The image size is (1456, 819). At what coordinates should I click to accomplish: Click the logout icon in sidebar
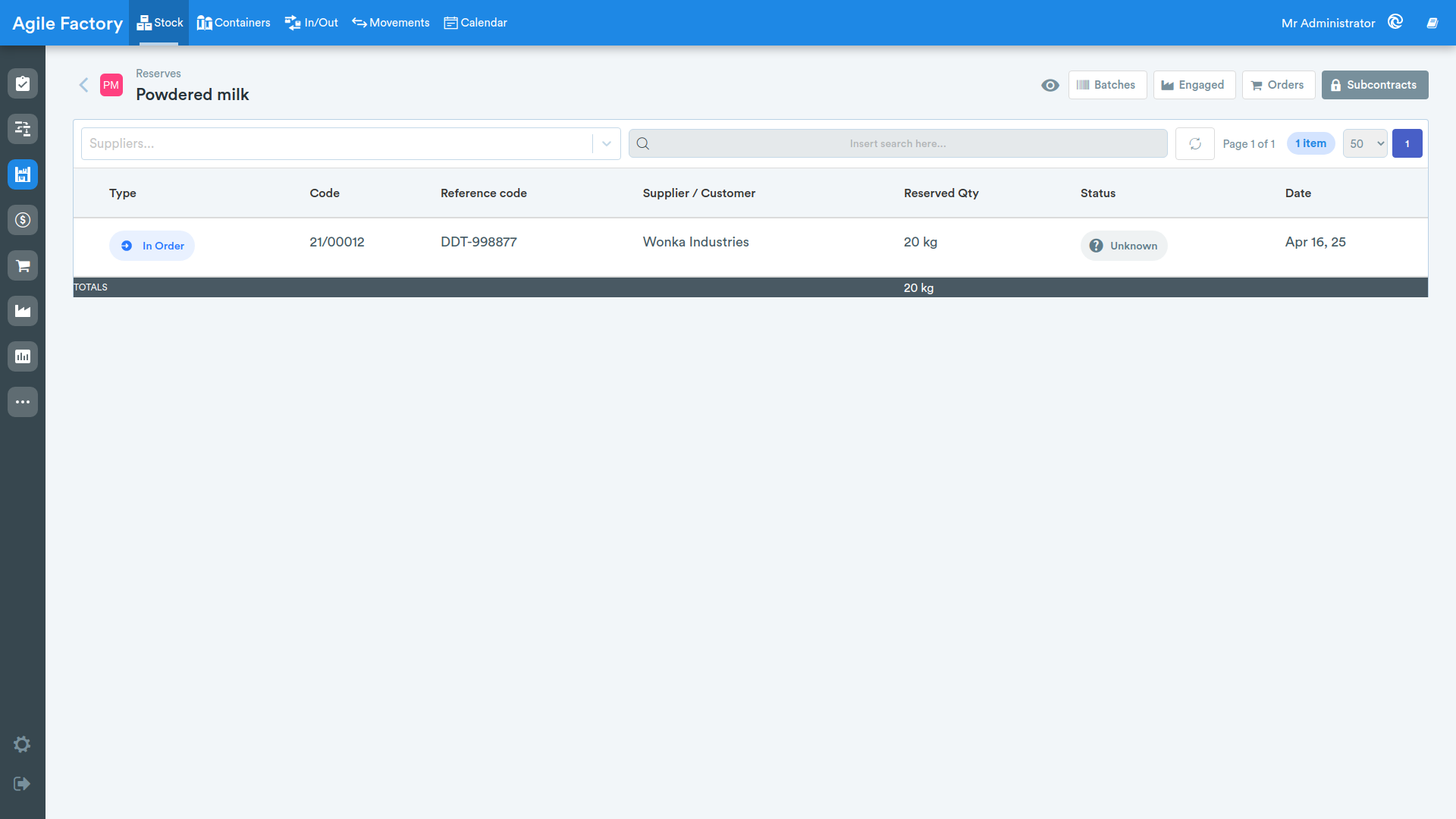pyautogui.click(x=22, y=783)
